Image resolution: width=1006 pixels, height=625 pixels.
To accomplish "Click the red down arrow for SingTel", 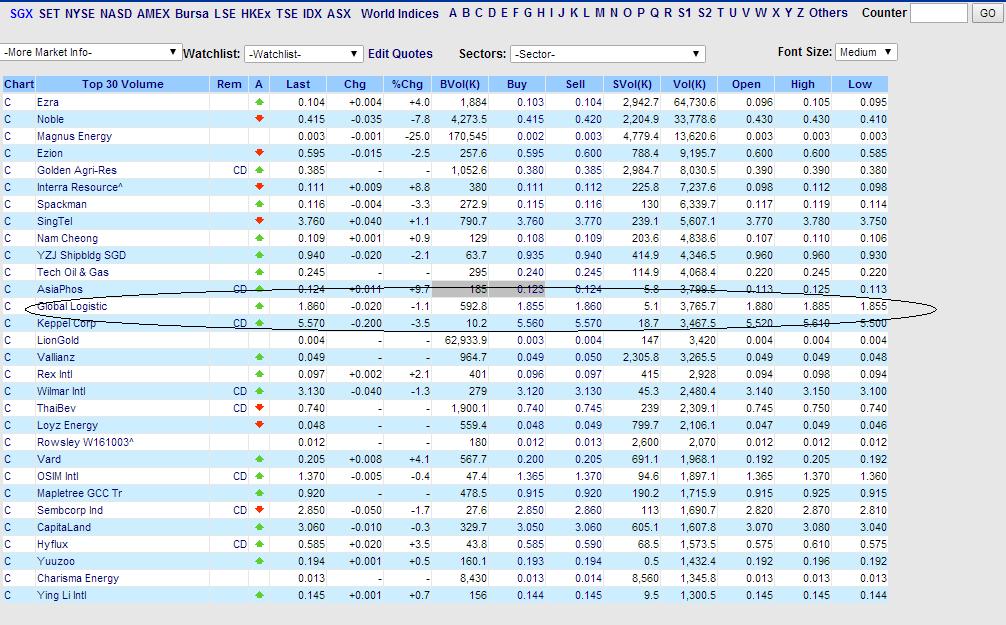I will point(259,221).
